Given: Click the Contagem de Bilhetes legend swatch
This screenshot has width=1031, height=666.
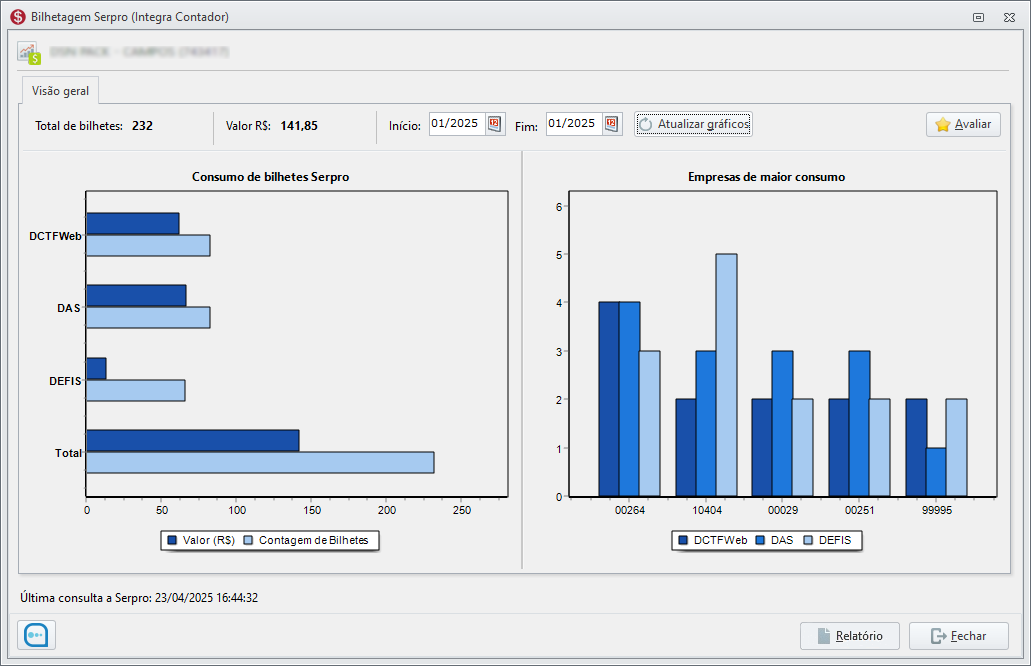Looking at the screenshot, I should click(249, 540).
